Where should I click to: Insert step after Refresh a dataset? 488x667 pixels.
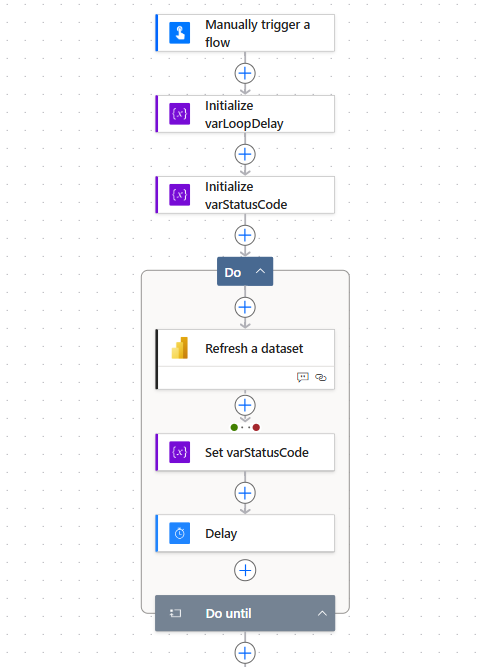tap(245, 405)
